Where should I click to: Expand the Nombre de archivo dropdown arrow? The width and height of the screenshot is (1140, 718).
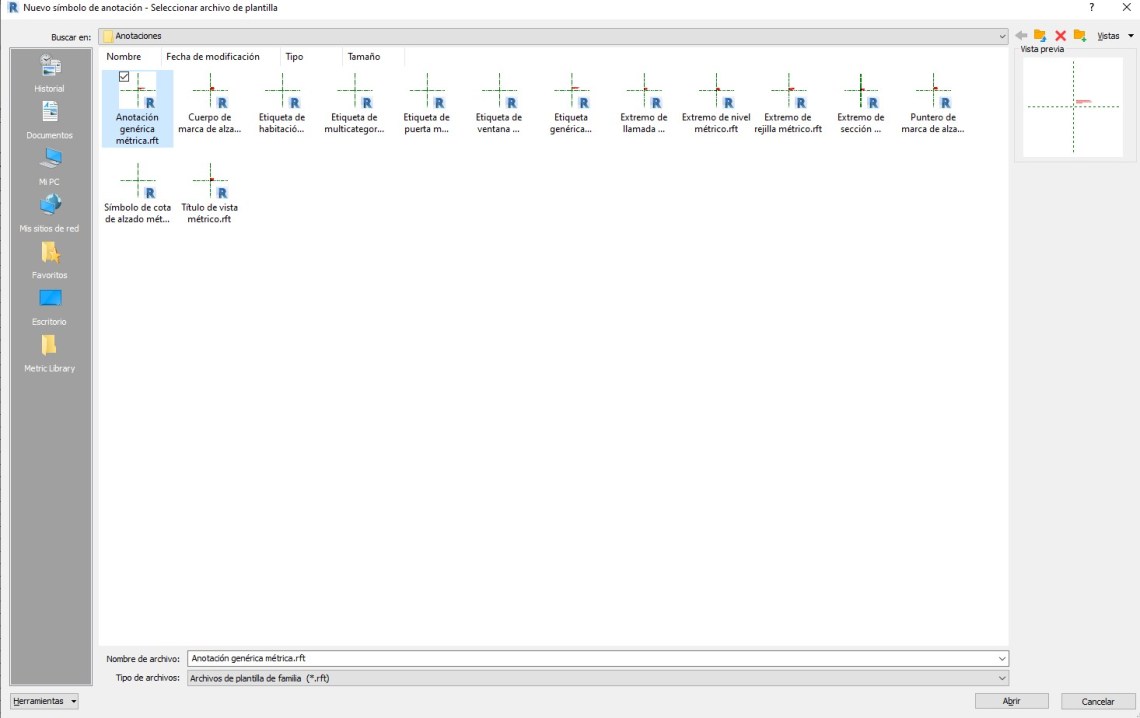point(1002,659)
